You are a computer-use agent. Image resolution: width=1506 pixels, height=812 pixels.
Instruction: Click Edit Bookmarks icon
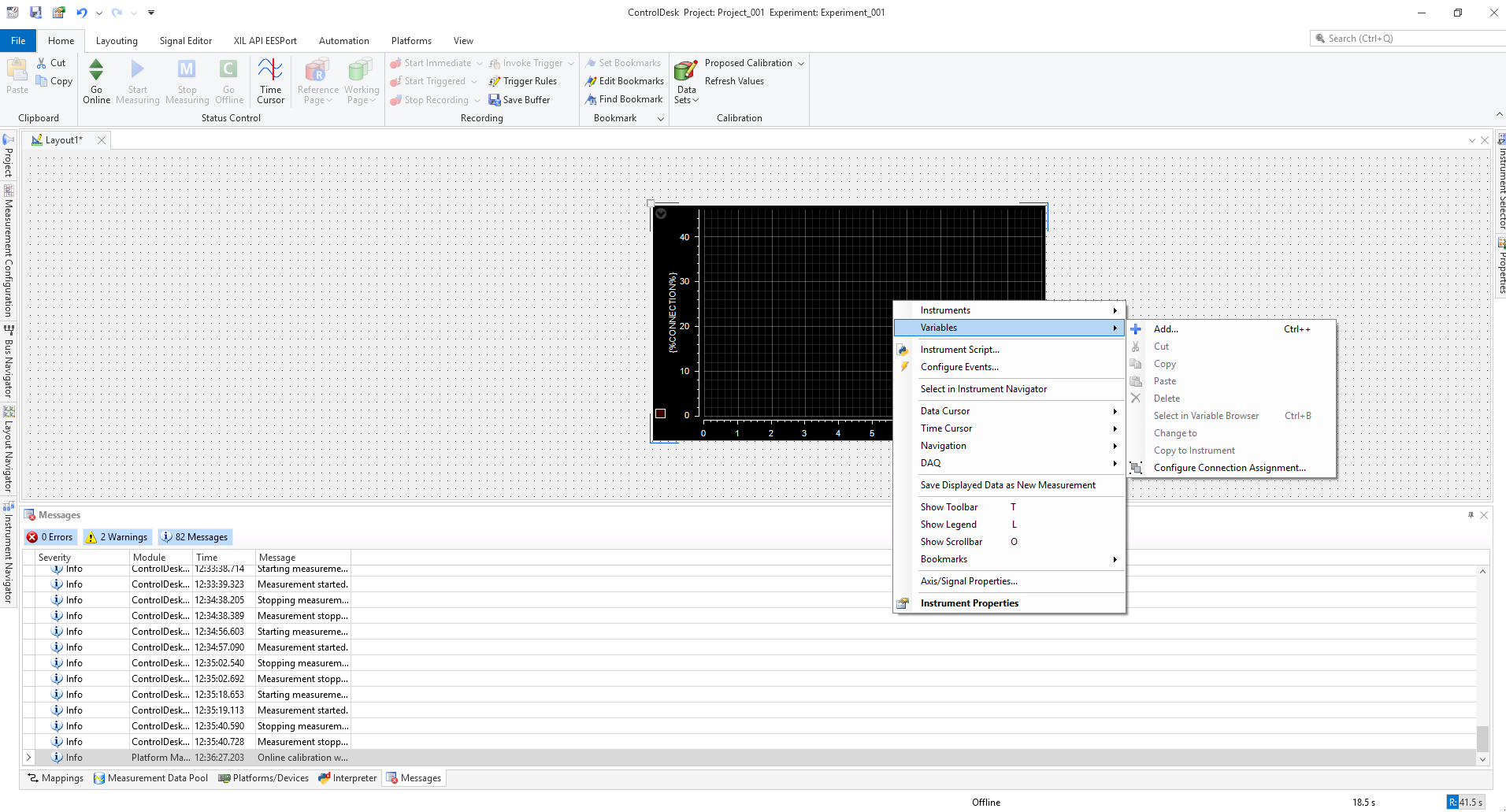[x=591, y=81]
